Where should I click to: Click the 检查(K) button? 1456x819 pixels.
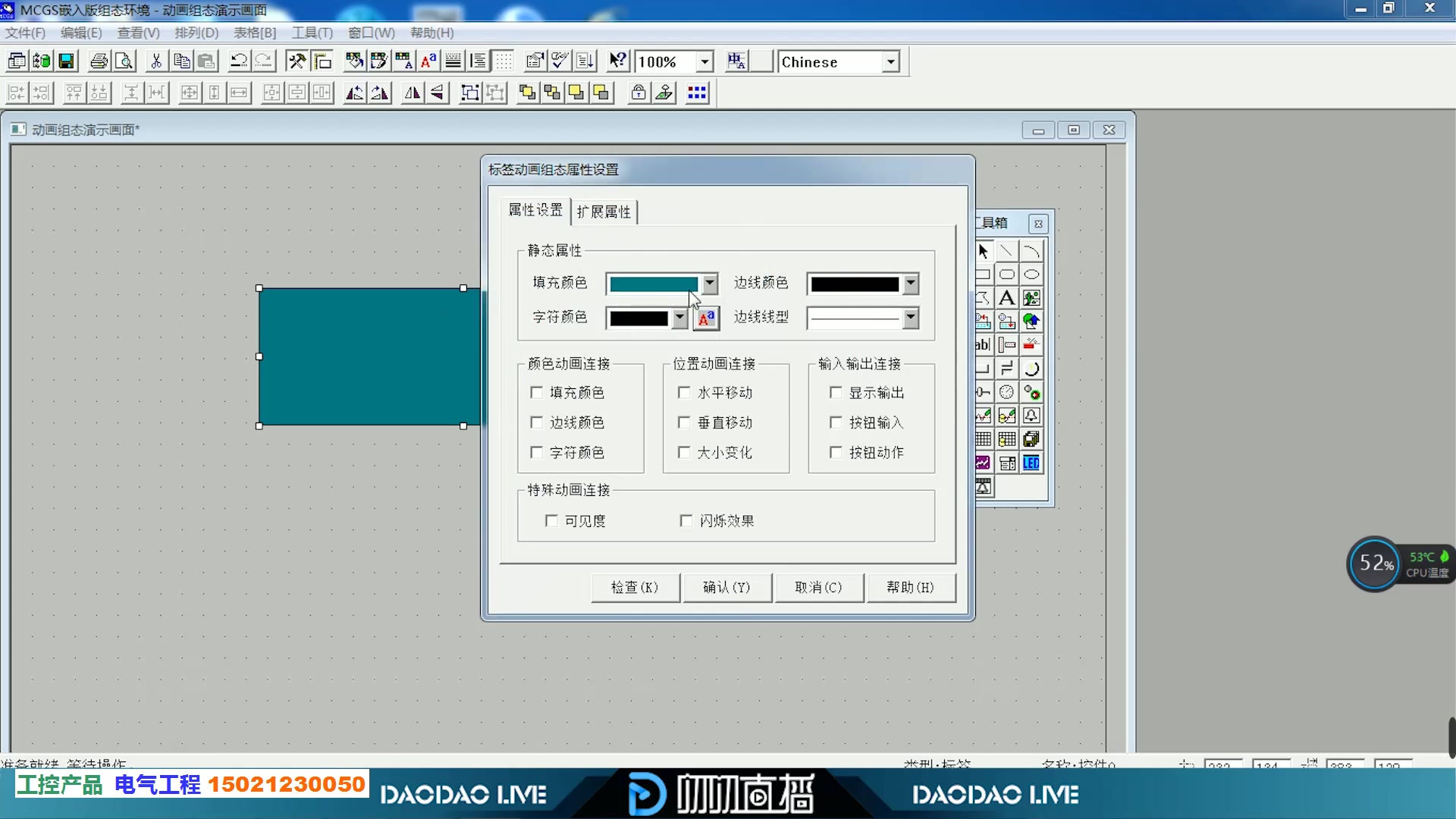(635, 587)
